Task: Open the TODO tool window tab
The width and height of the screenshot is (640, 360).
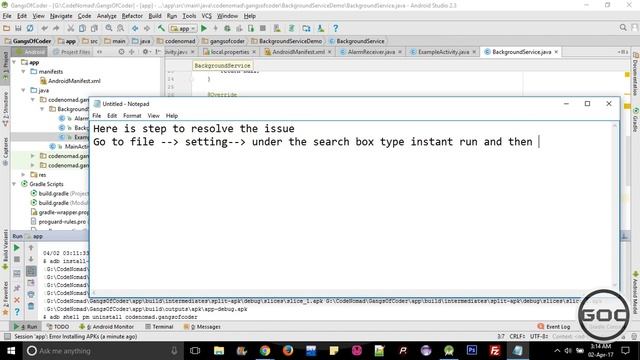Action: point(58,327)
